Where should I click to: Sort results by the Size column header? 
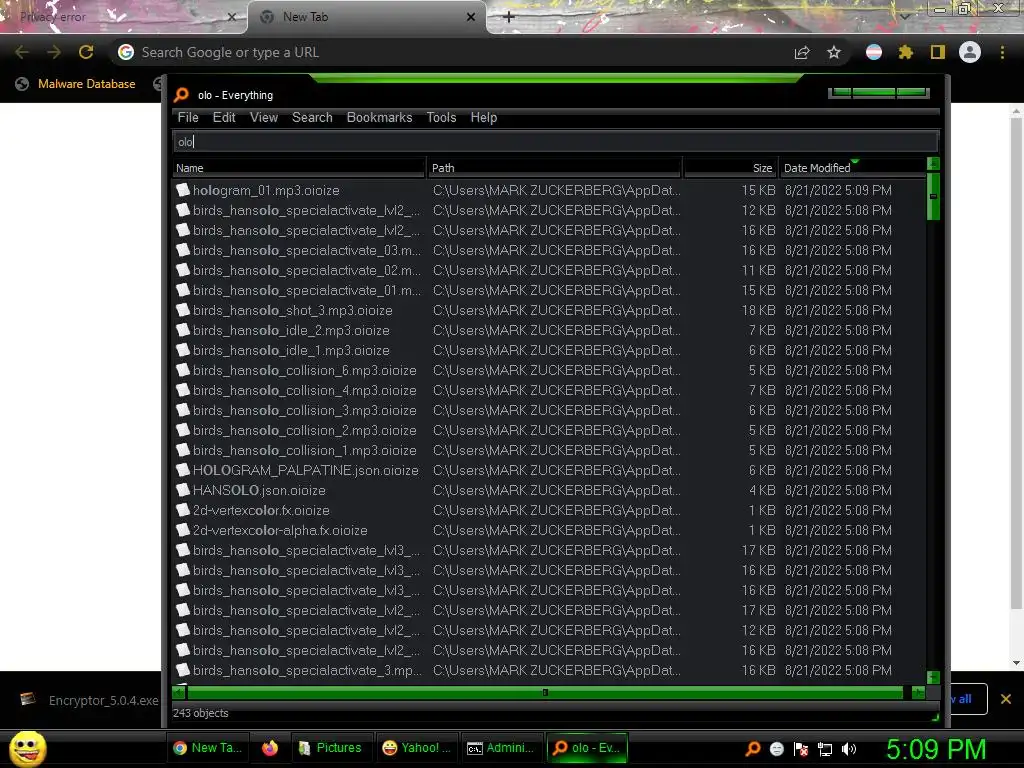pos(730,168)
